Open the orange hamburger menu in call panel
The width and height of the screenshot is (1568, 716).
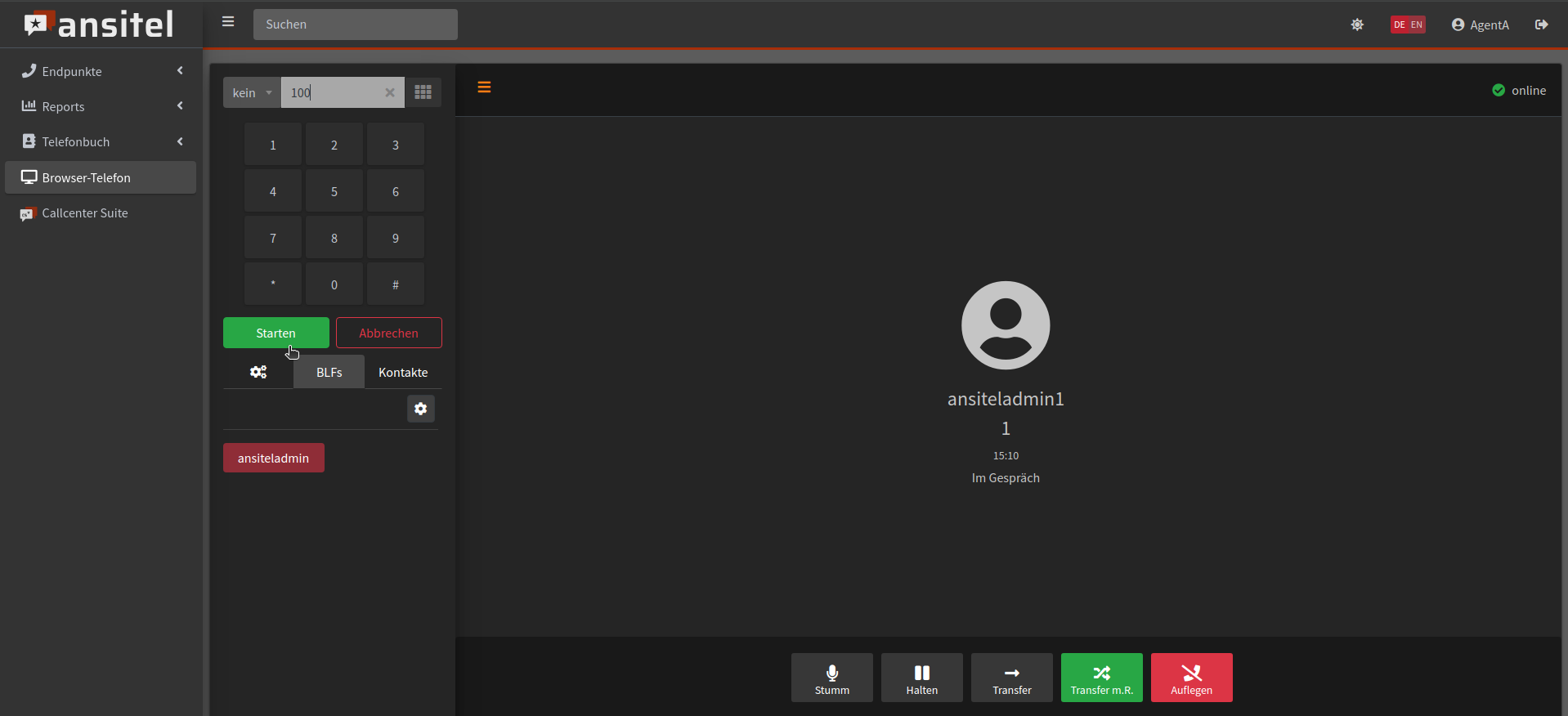tap(484, 87)
